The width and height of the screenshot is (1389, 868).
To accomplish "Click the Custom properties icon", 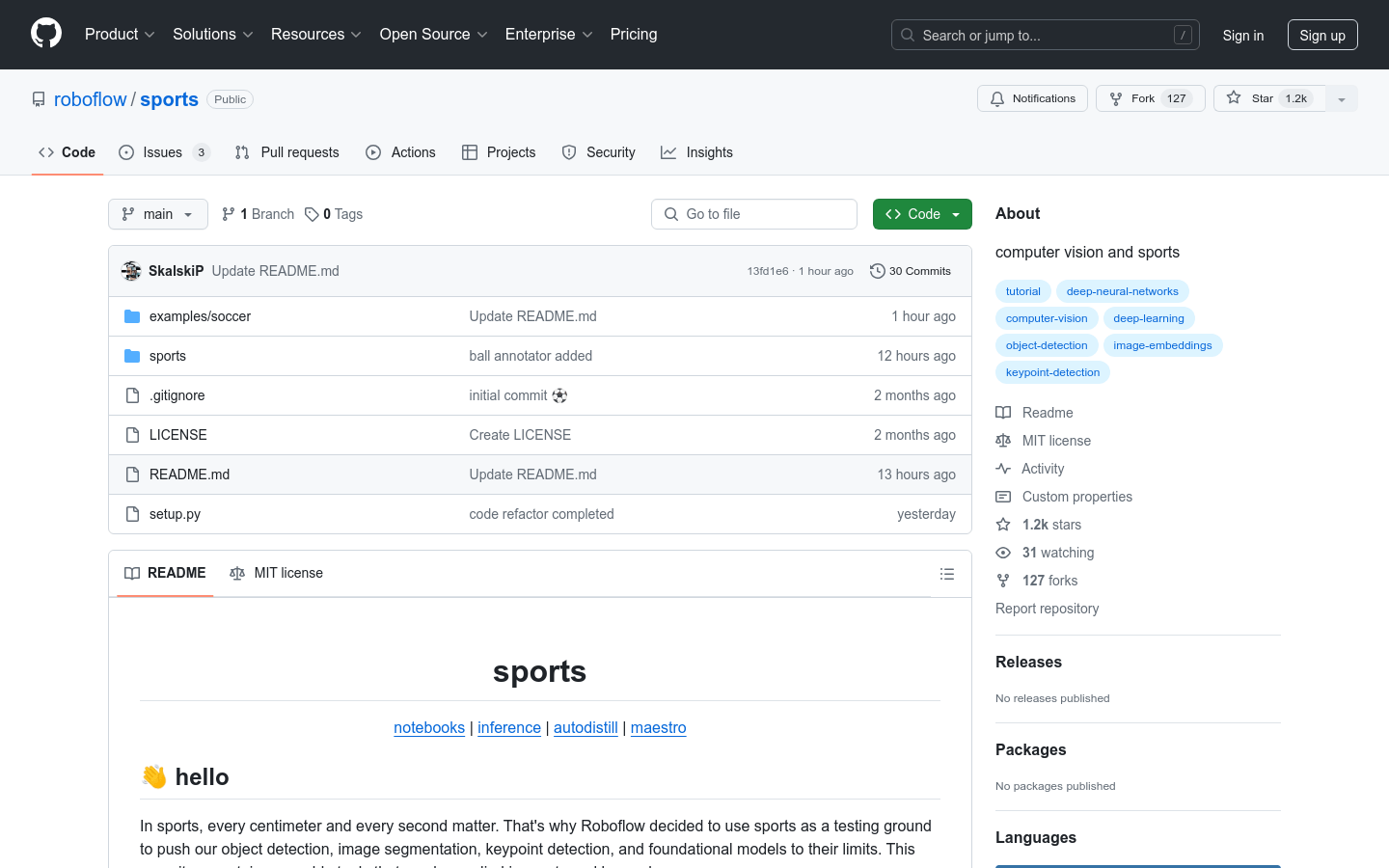I will tap(1003, 497).
